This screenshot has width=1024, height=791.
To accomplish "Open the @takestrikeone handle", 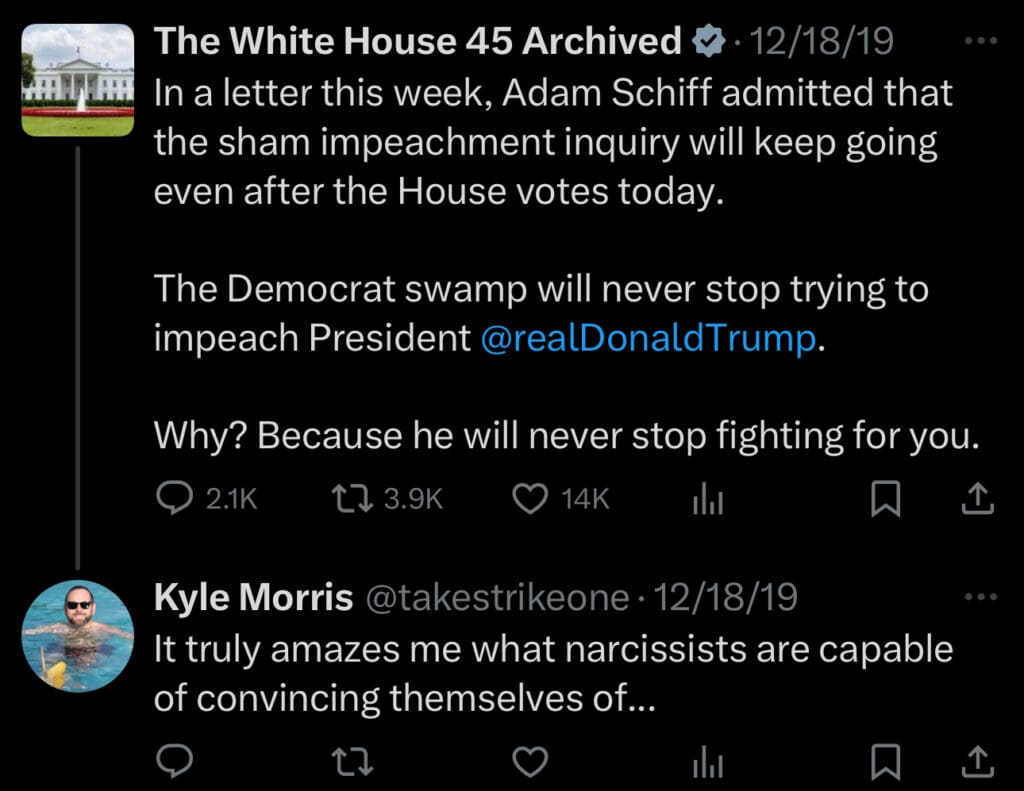I will coord(496,598).
